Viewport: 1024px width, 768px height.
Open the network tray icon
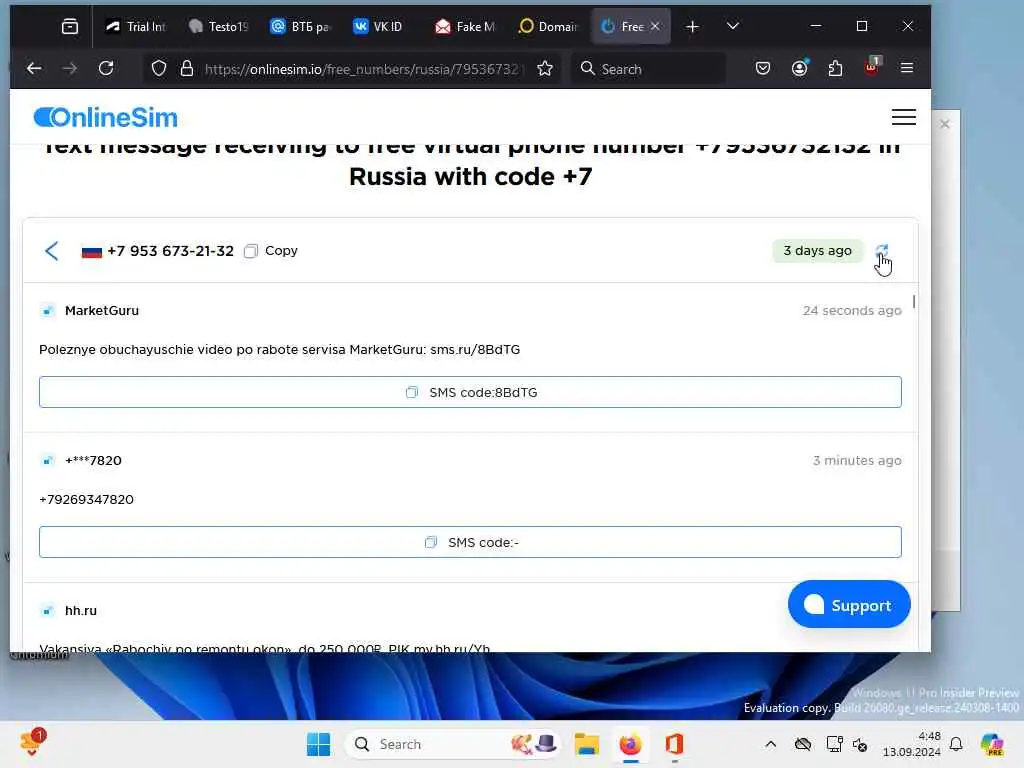pos(834,744)
